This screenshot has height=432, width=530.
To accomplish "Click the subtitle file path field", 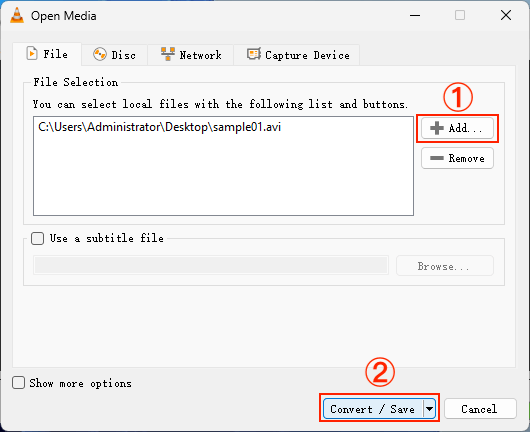I will coord(211,265).
